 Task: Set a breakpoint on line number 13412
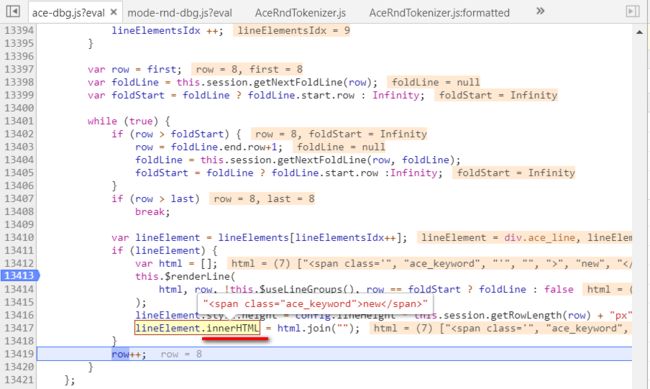[x=19, y=263]
